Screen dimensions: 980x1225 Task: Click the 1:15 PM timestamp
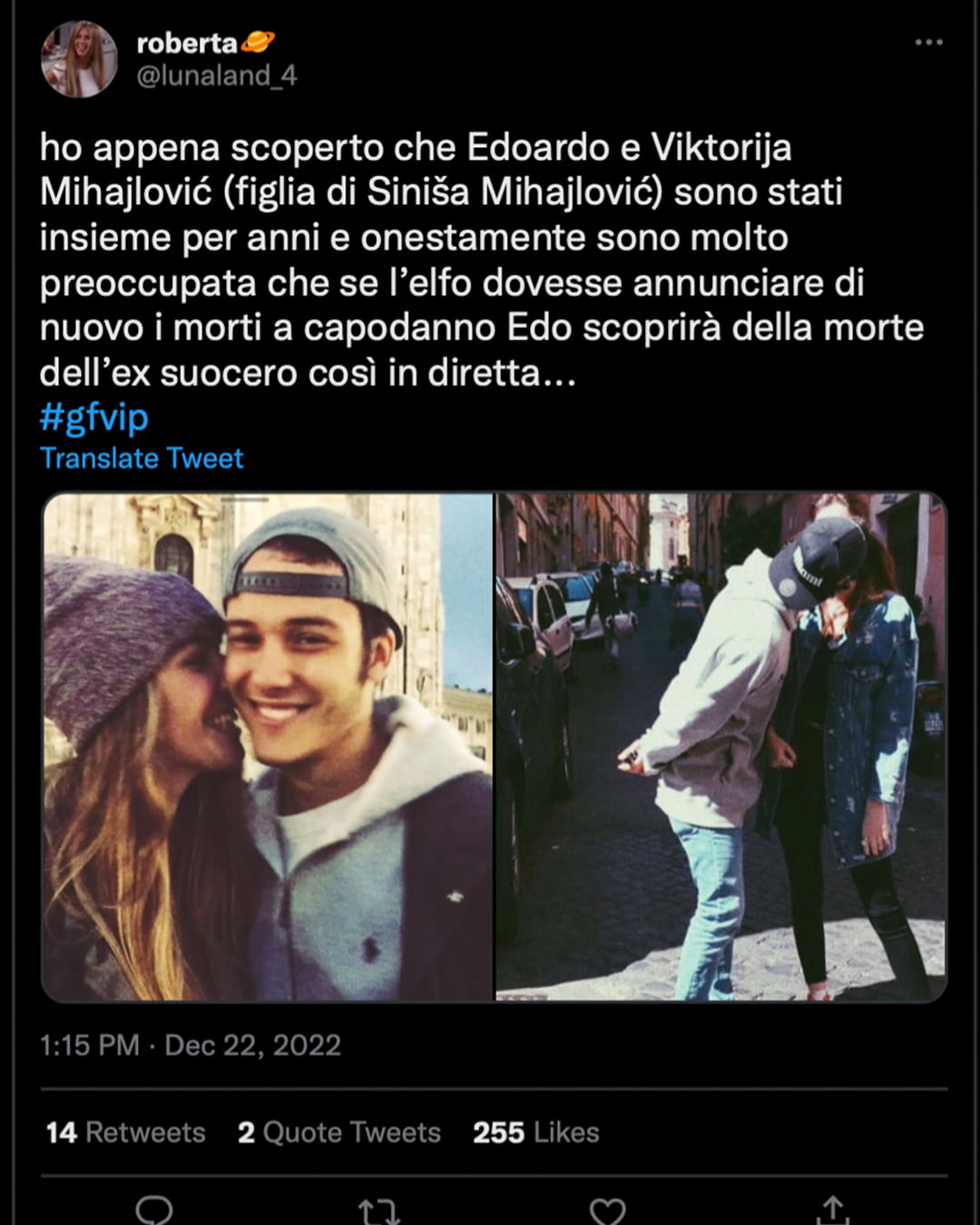point(90,1045)
